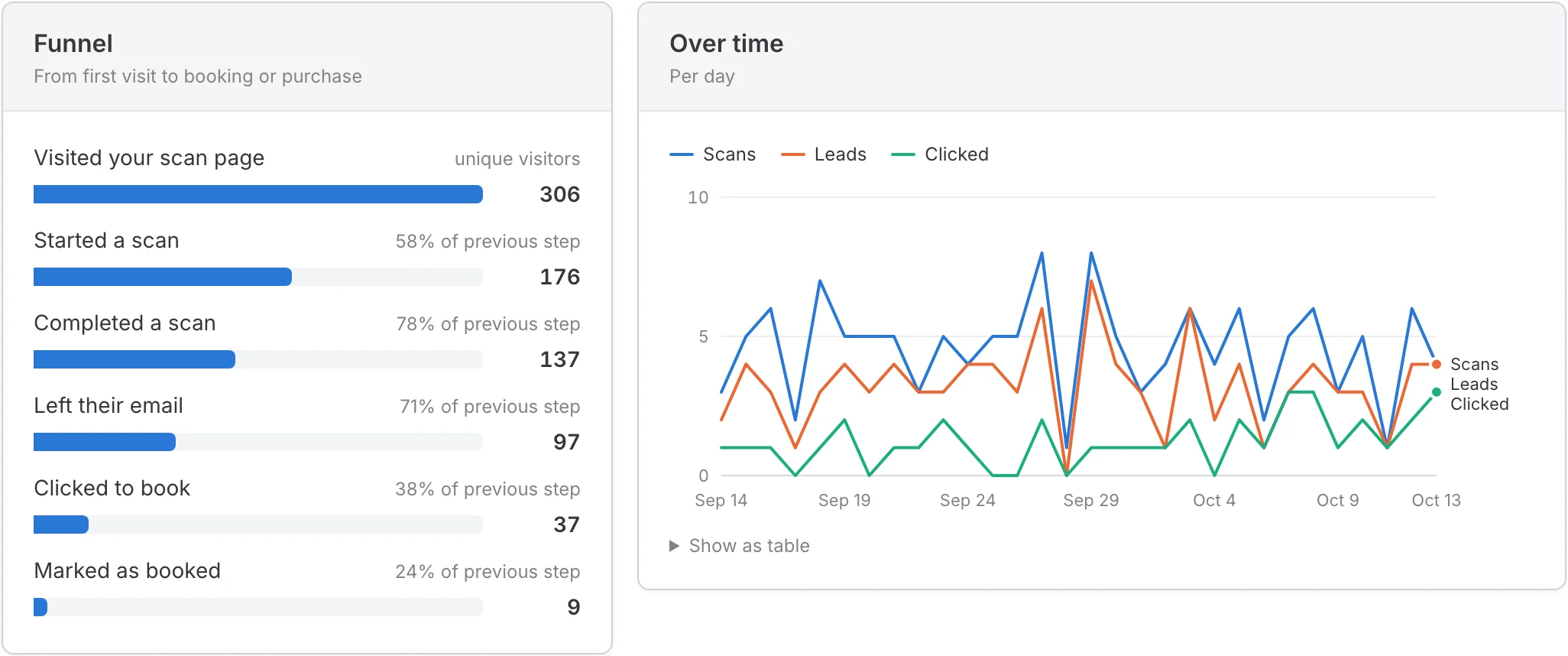Click the "10" y-axis label
Viewport: 1568px width, 656px height.
pyautogui.click(x=698, y=198)
